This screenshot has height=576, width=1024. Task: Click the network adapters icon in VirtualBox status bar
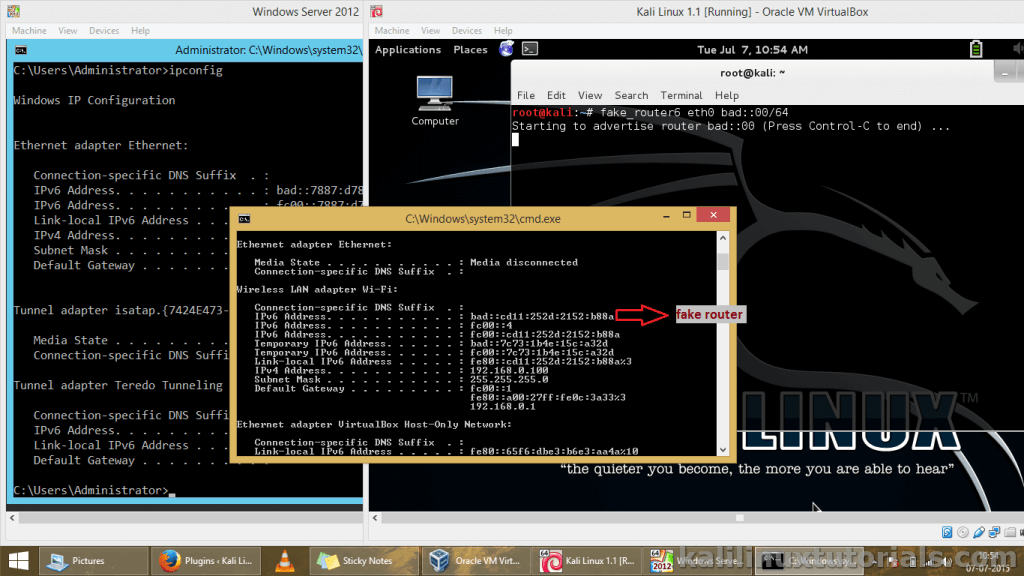point(993,532)
